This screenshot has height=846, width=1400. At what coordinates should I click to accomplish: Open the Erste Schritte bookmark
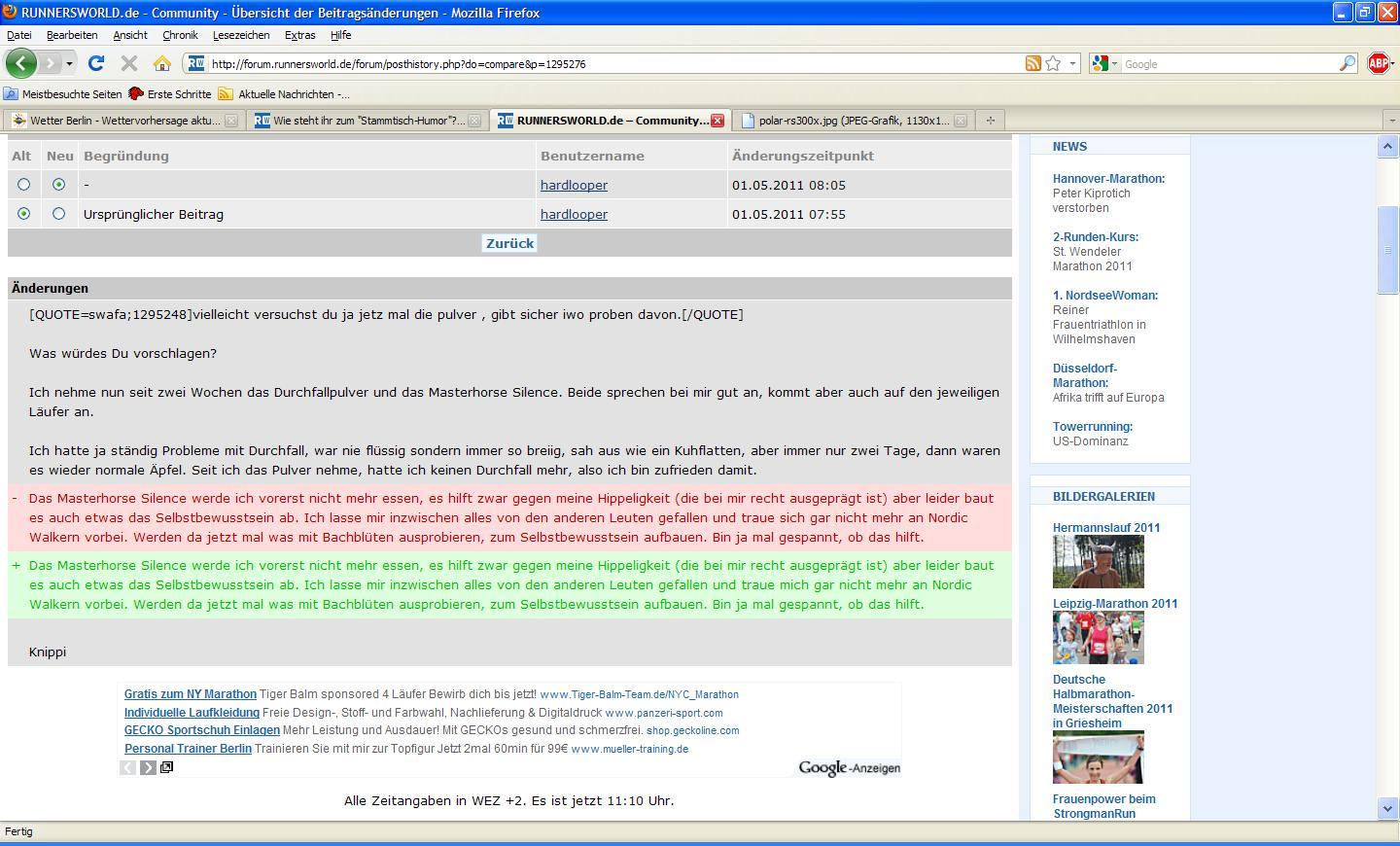[x=170, y=94]
